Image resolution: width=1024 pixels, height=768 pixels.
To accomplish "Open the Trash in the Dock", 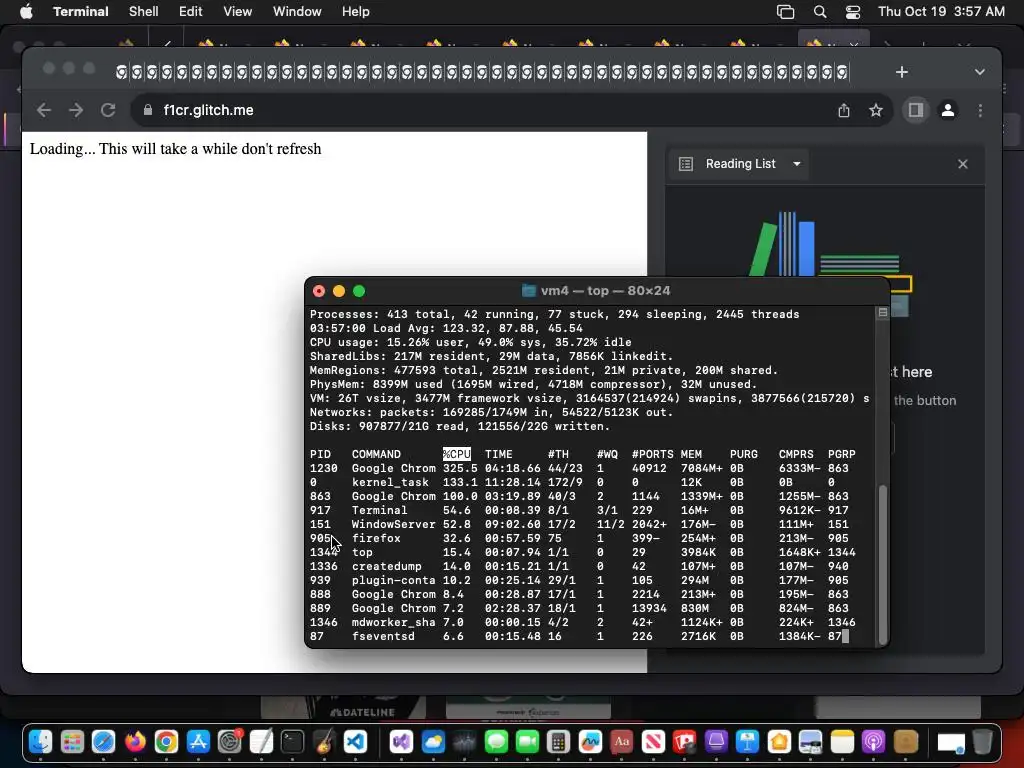I will (x=982, y=743).
